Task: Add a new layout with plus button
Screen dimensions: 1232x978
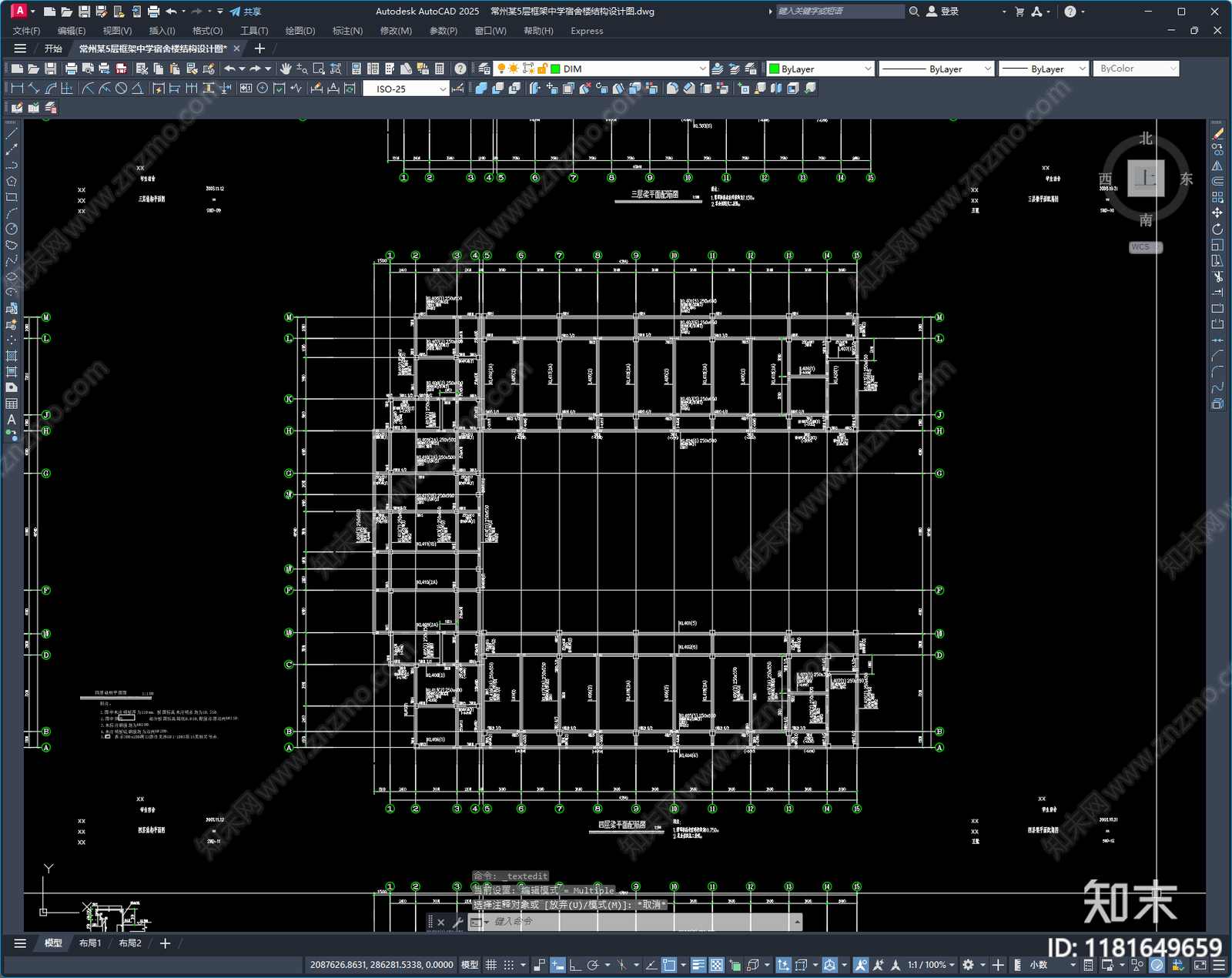Action: [165, 943]
